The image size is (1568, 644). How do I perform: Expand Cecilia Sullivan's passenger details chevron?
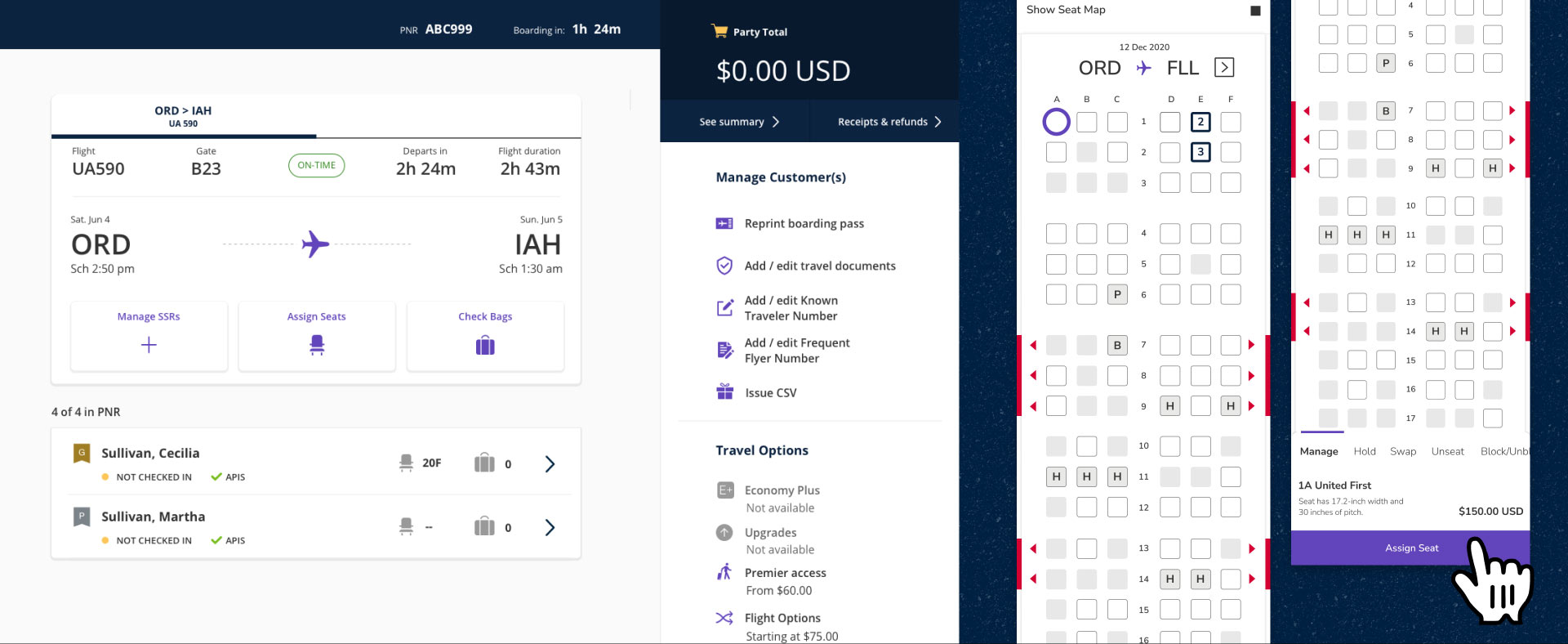(550, 464)
